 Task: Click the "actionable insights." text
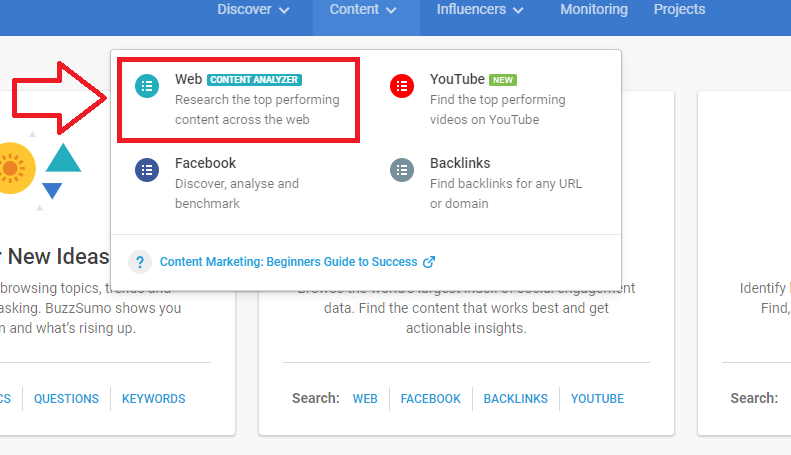pos(466,328)
